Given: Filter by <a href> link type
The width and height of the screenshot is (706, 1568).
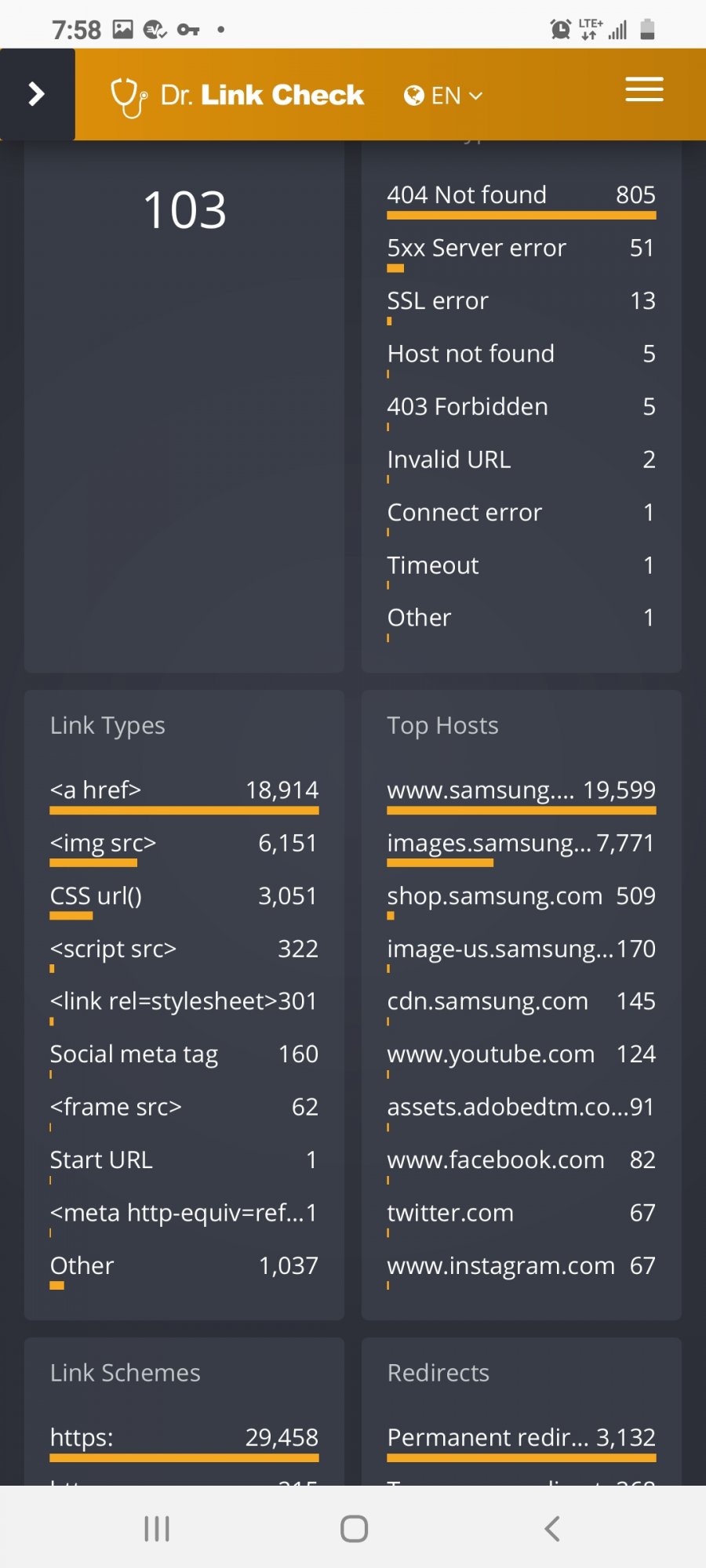Looking at the screenshot, I should (x=184, y=795).
